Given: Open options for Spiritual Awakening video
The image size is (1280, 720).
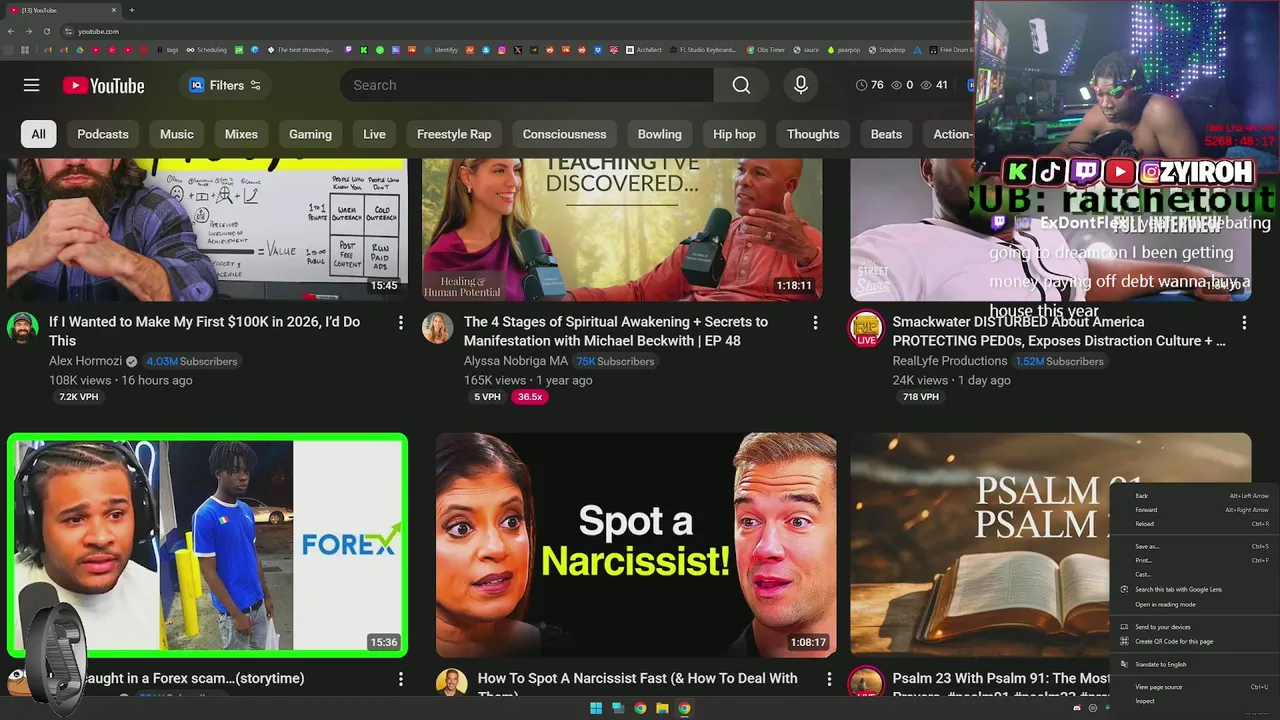Looking at the screenshot, I should click(x=815, y=323).
